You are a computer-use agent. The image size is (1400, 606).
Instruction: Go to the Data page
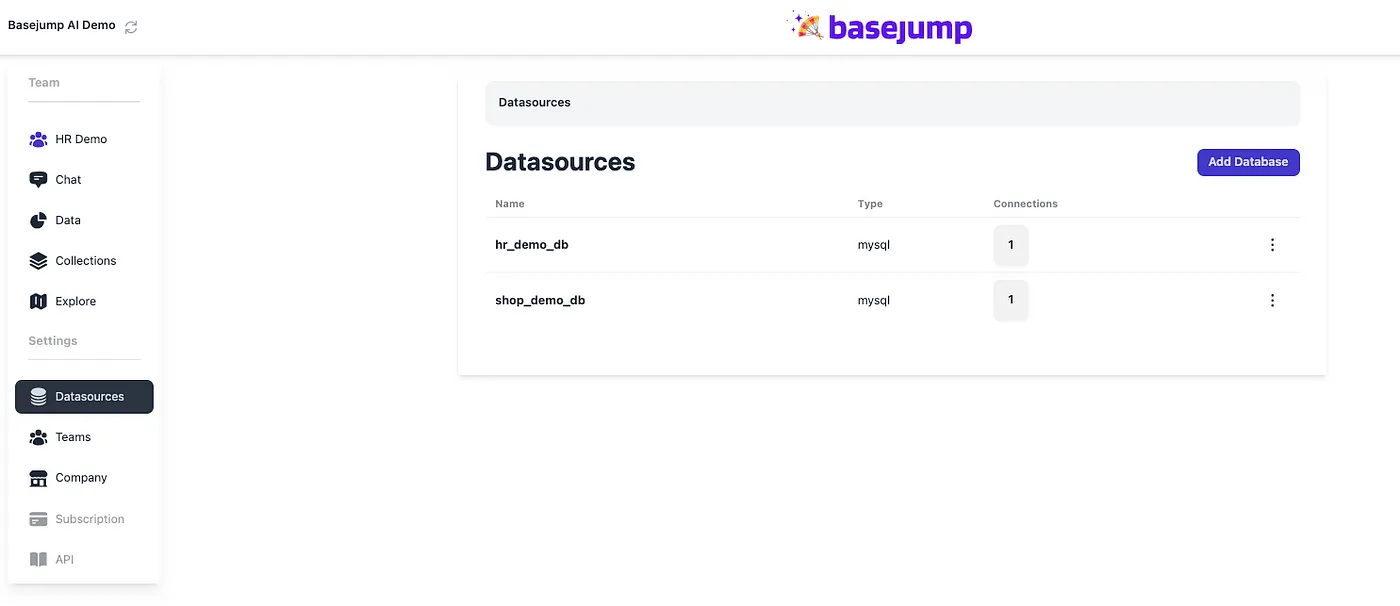68,220
